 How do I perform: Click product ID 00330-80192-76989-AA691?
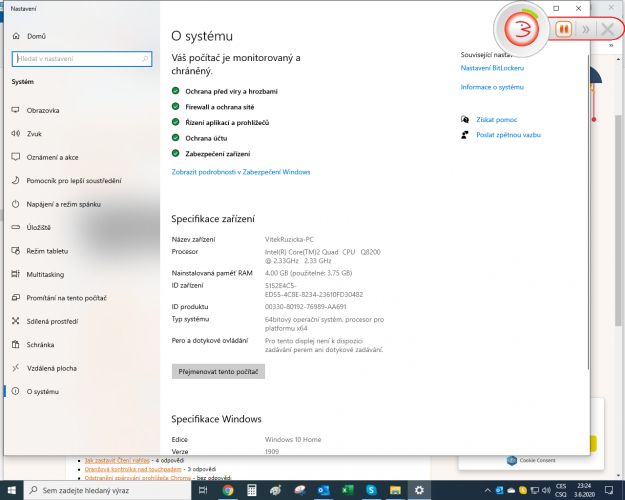(305, 307)
